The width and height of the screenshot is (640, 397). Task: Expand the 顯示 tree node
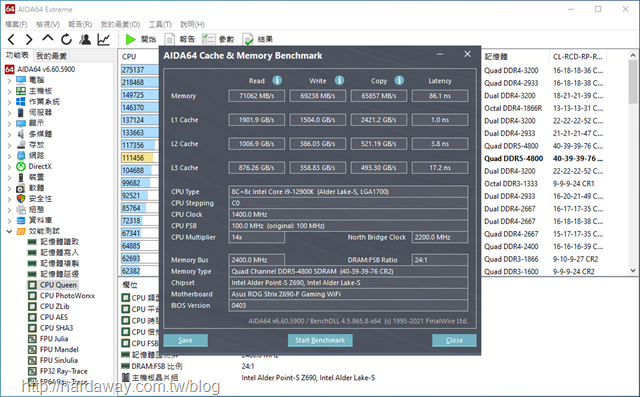(x=9, y=124)
